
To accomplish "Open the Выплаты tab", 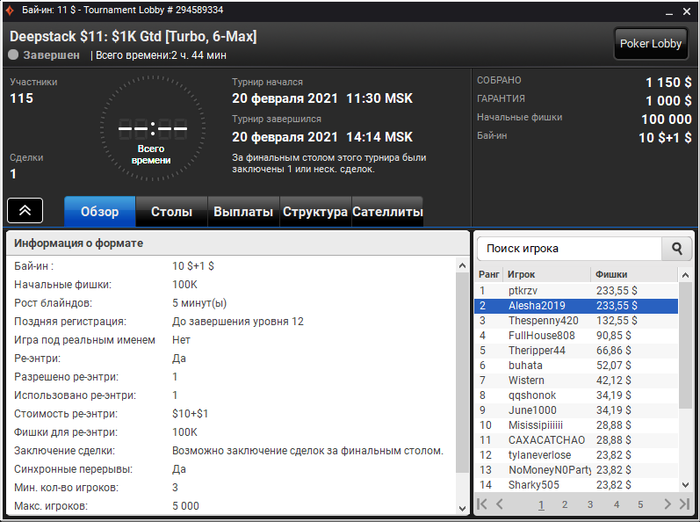I will [x=243, y=211].
